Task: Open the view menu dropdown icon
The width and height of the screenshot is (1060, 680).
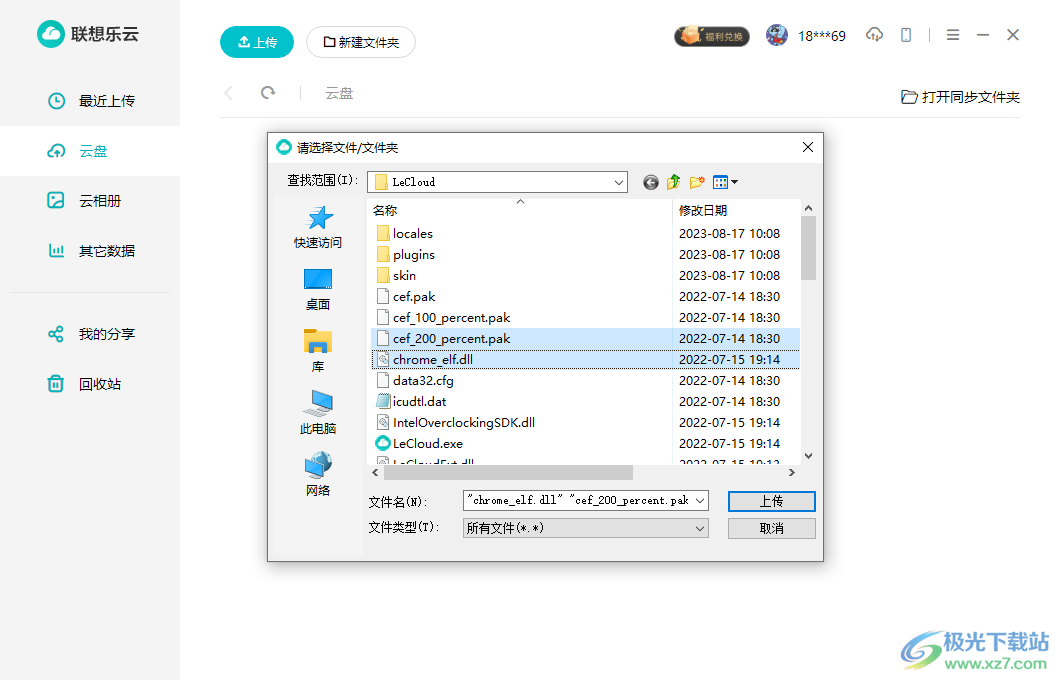Action: coord(725,182)
